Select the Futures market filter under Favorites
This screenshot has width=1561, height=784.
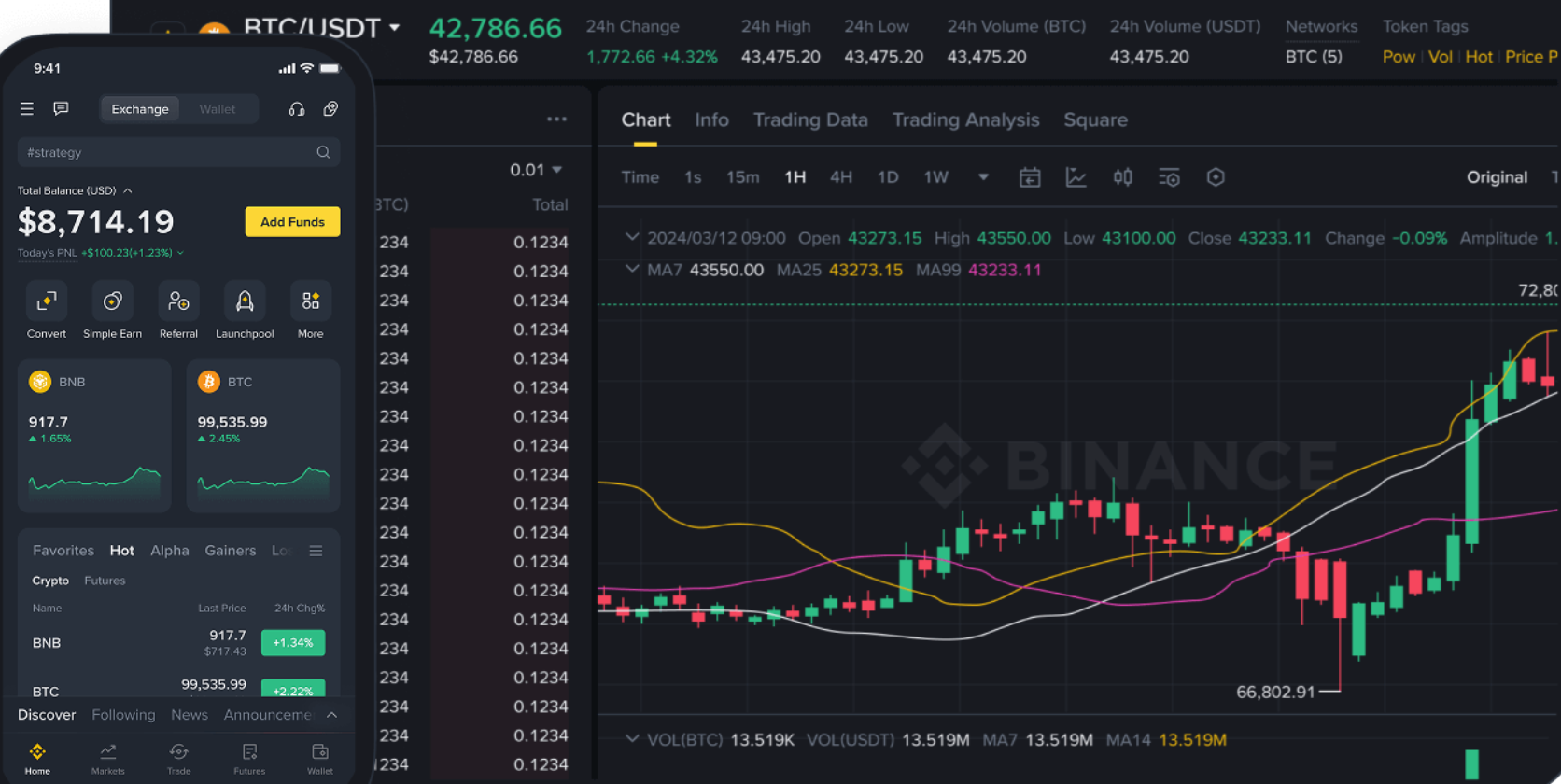coord(105,581)
